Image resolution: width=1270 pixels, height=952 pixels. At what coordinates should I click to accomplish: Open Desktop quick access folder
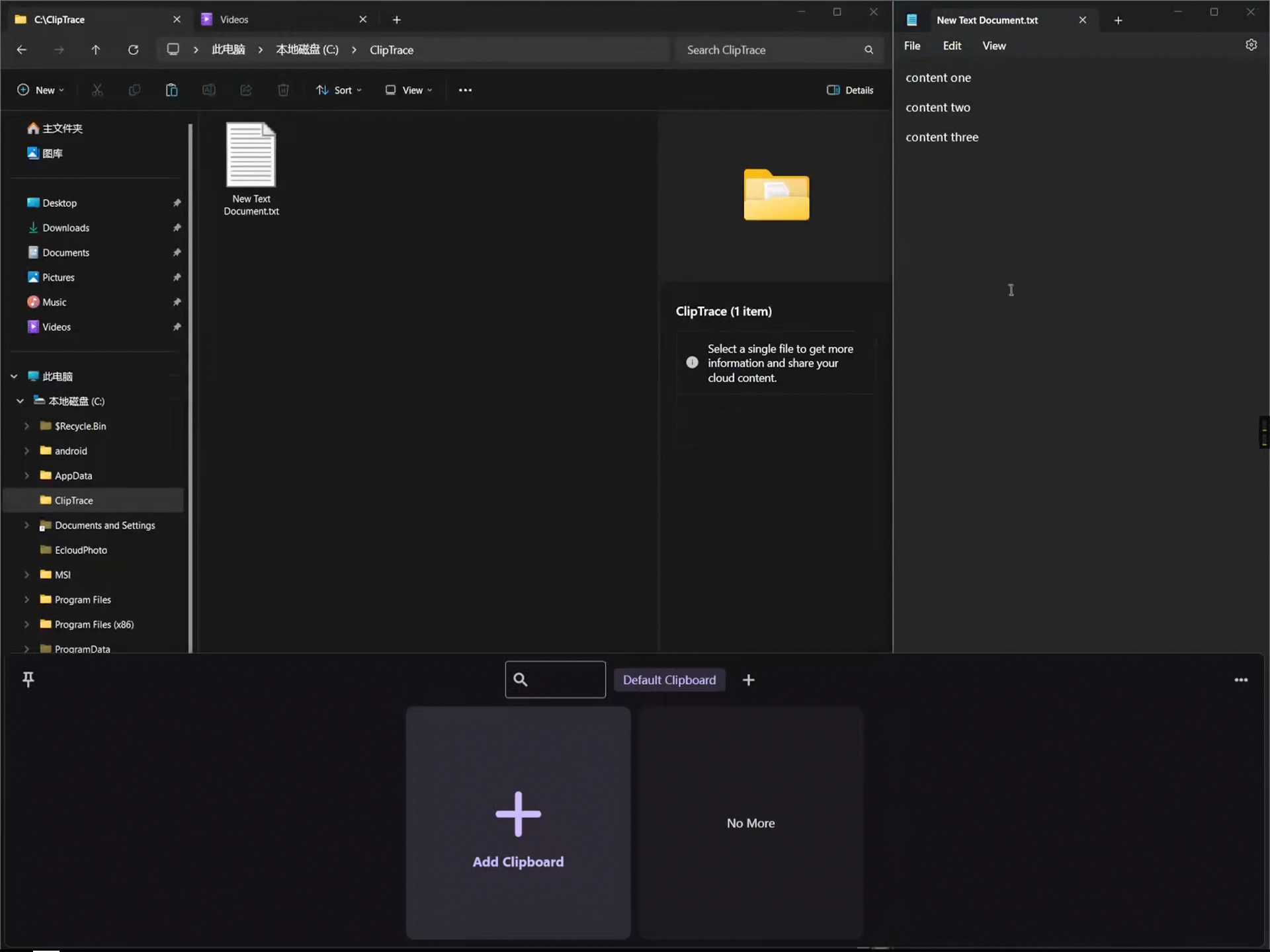[x=60, y=203]
